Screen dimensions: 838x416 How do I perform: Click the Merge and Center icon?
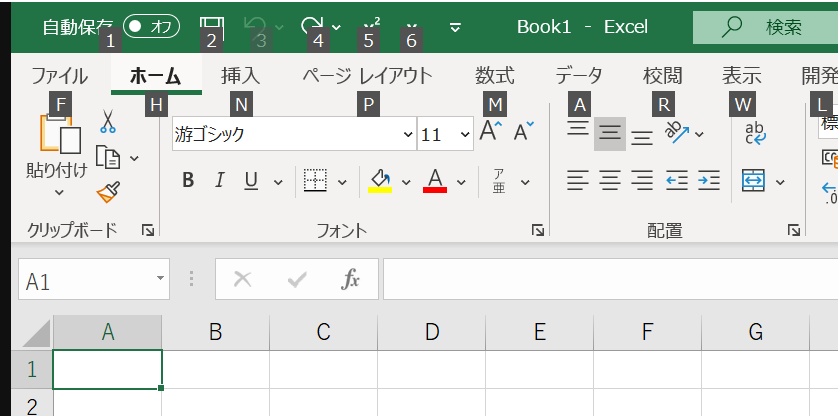click(x=754, y=181)
